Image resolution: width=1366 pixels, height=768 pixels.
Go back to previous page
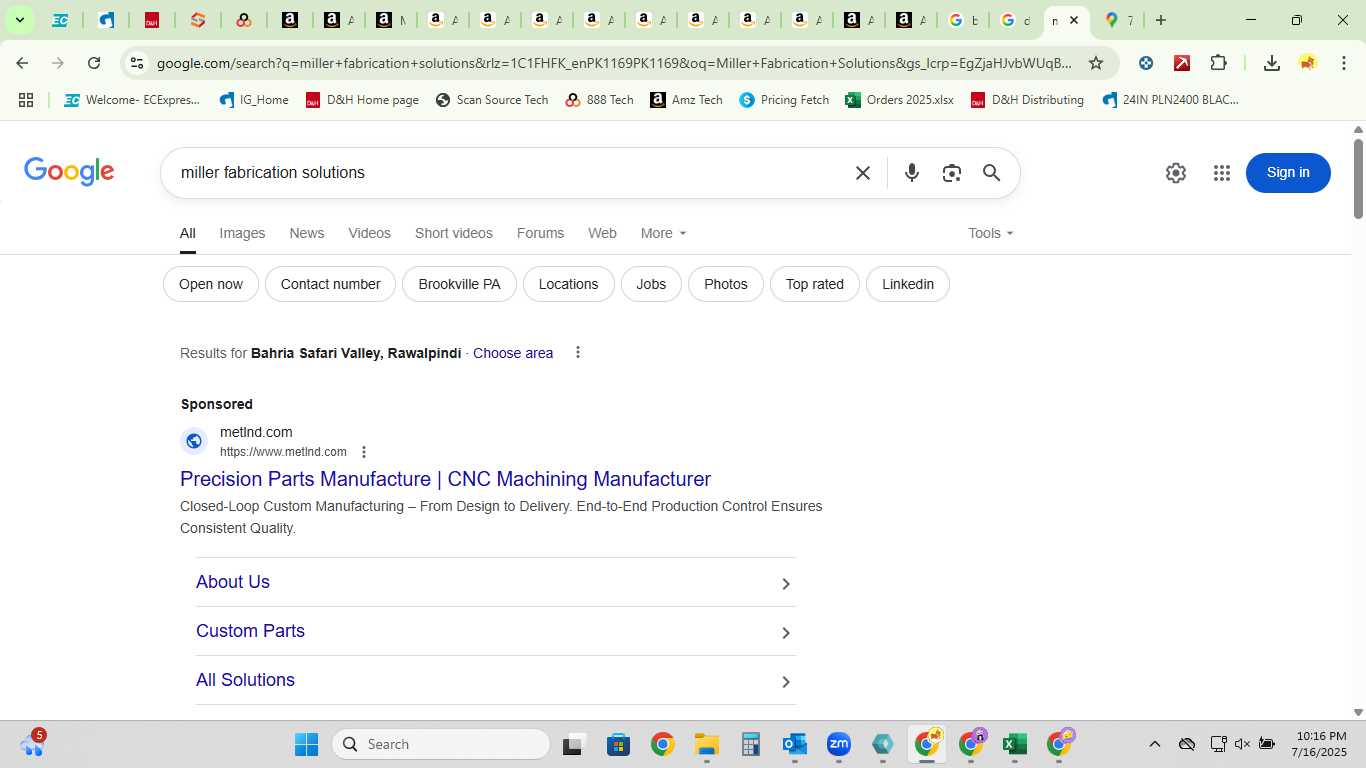click(x=22, y=63)
